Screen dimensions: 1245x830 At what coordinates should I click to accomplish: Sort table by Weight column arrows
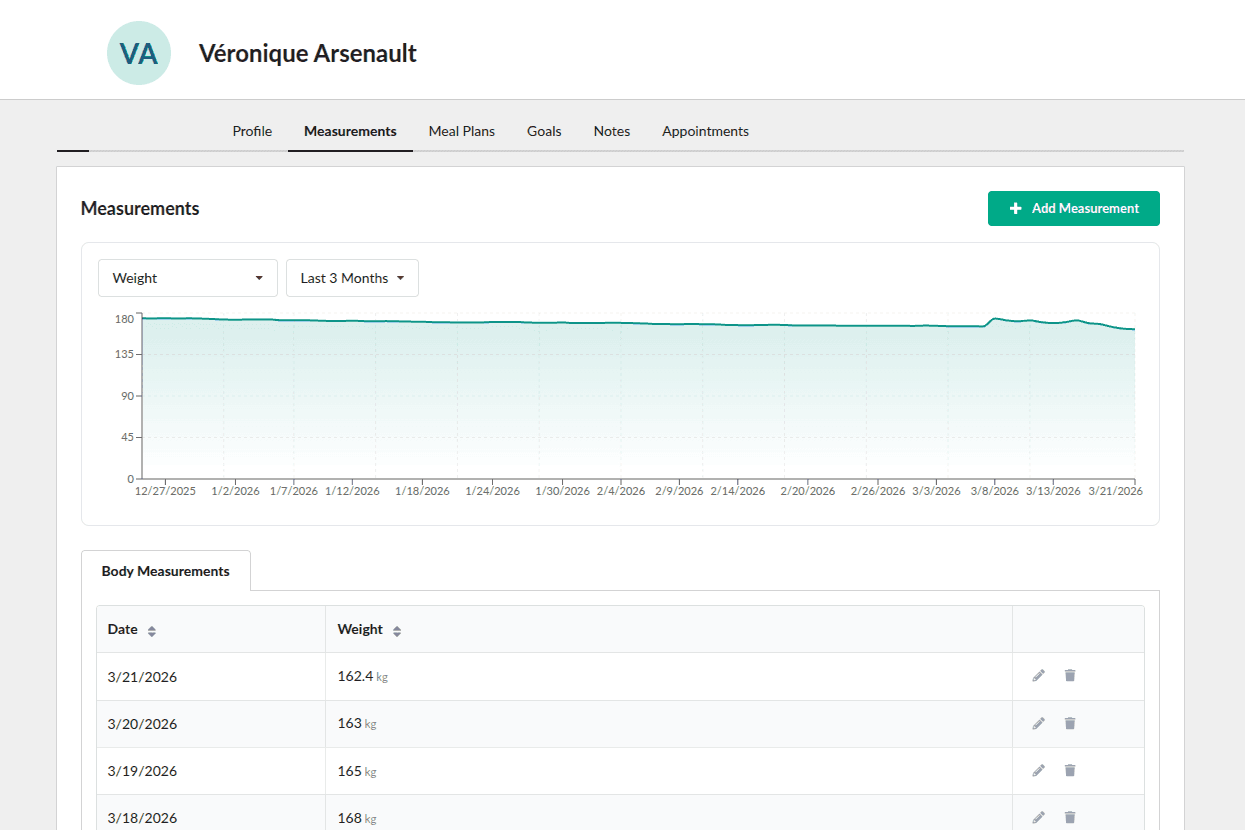pyautogui.click(x=397, y=631)
